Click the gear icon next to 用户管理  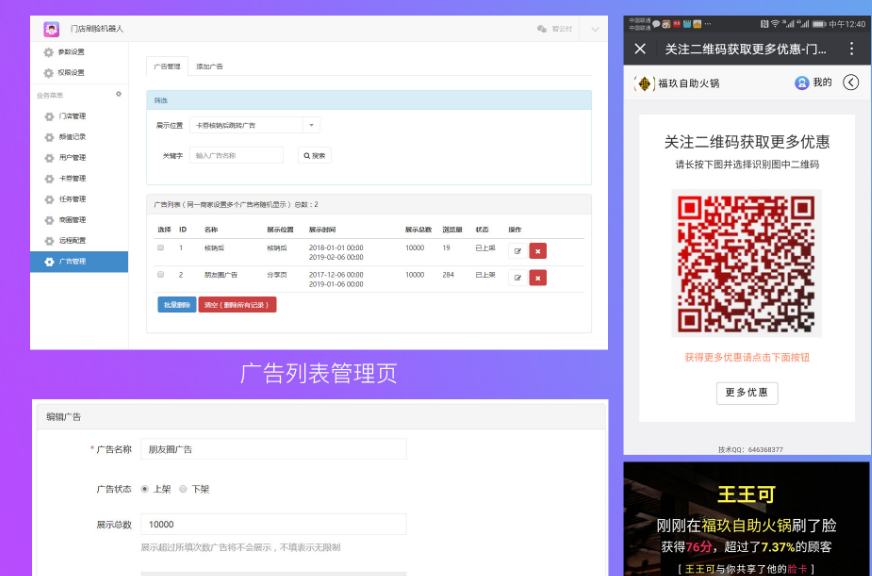(49, 158)
